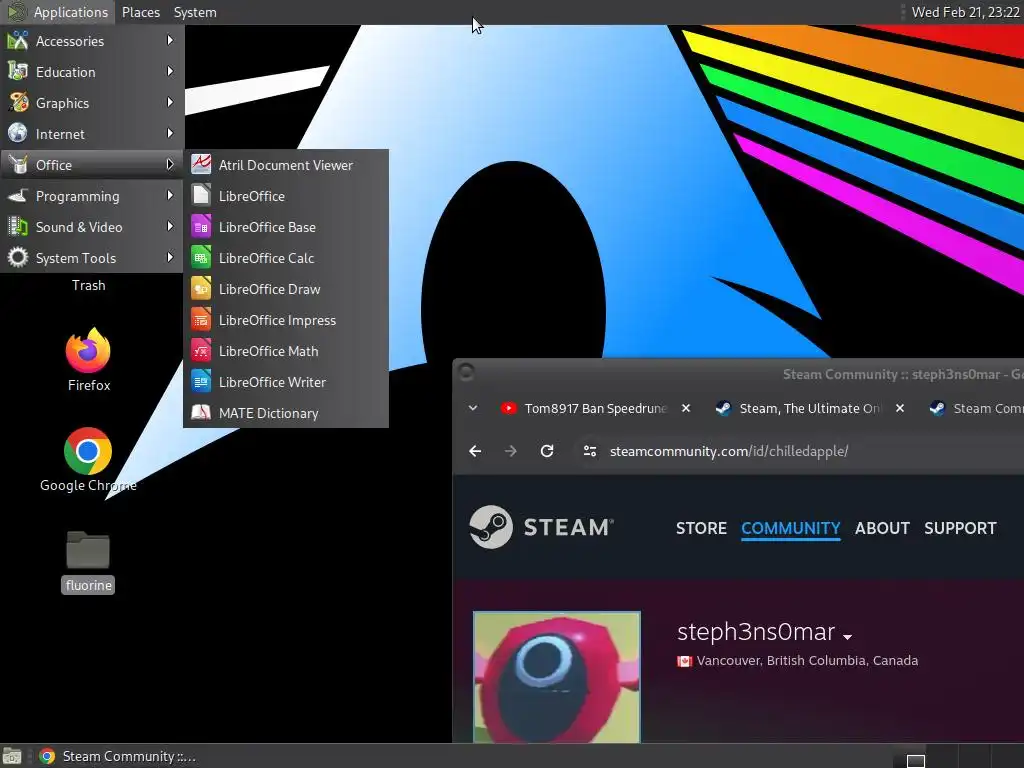
Task: Click the Sound & Video category icon
Action: point(18,227)
